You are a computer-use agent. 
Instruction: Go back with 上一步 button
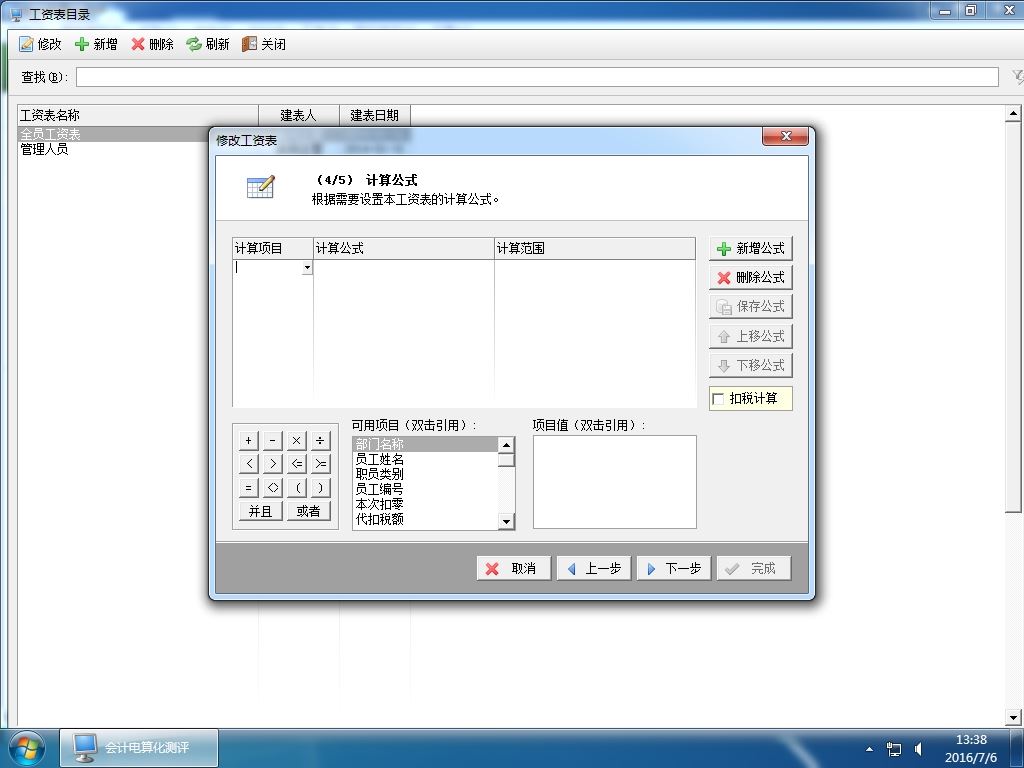point(594,569)
